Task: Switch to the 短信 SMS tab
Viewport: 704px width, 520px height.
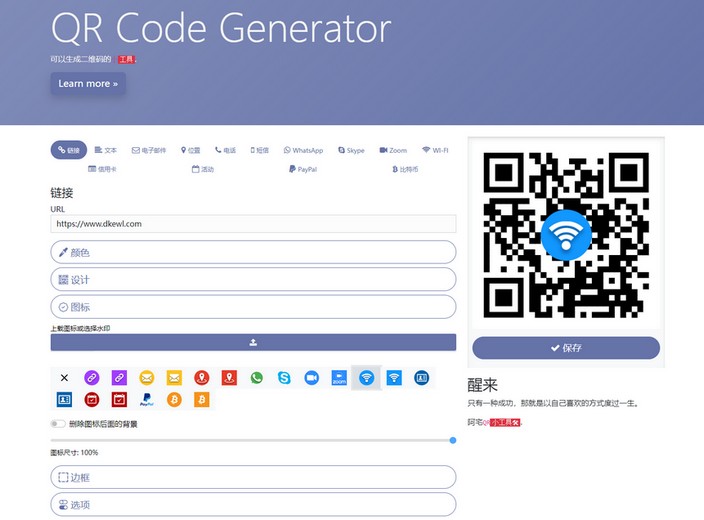Action: [260, 150]
